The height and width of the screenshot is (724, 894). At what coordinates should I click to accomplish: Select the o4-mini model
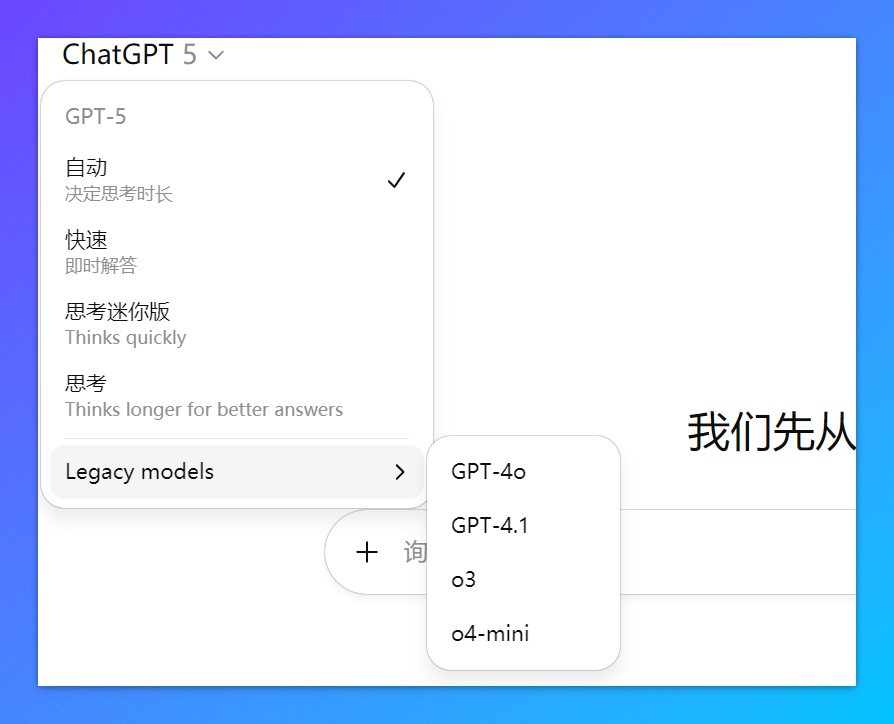tap(523, 633)
